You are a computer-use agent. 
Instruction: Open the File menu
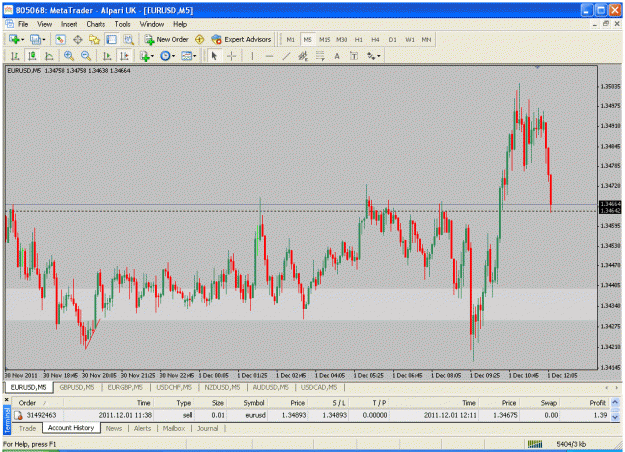(x=23, y=24)
